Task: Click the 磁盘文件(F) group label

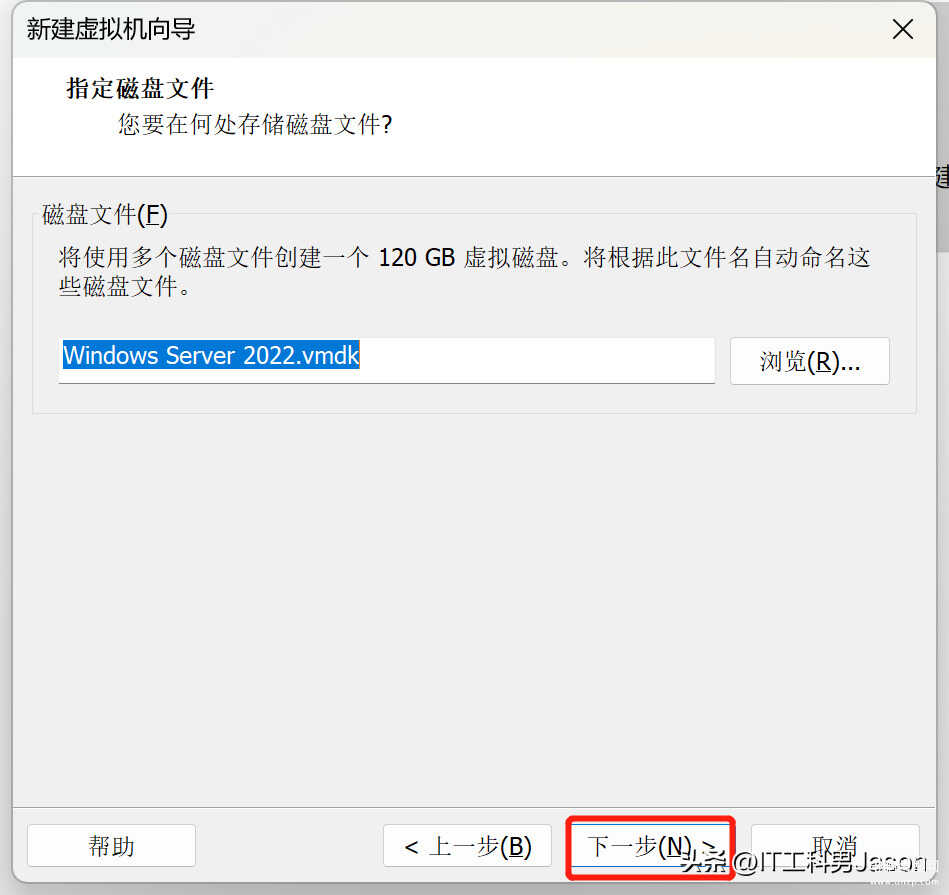Action: 105,215
